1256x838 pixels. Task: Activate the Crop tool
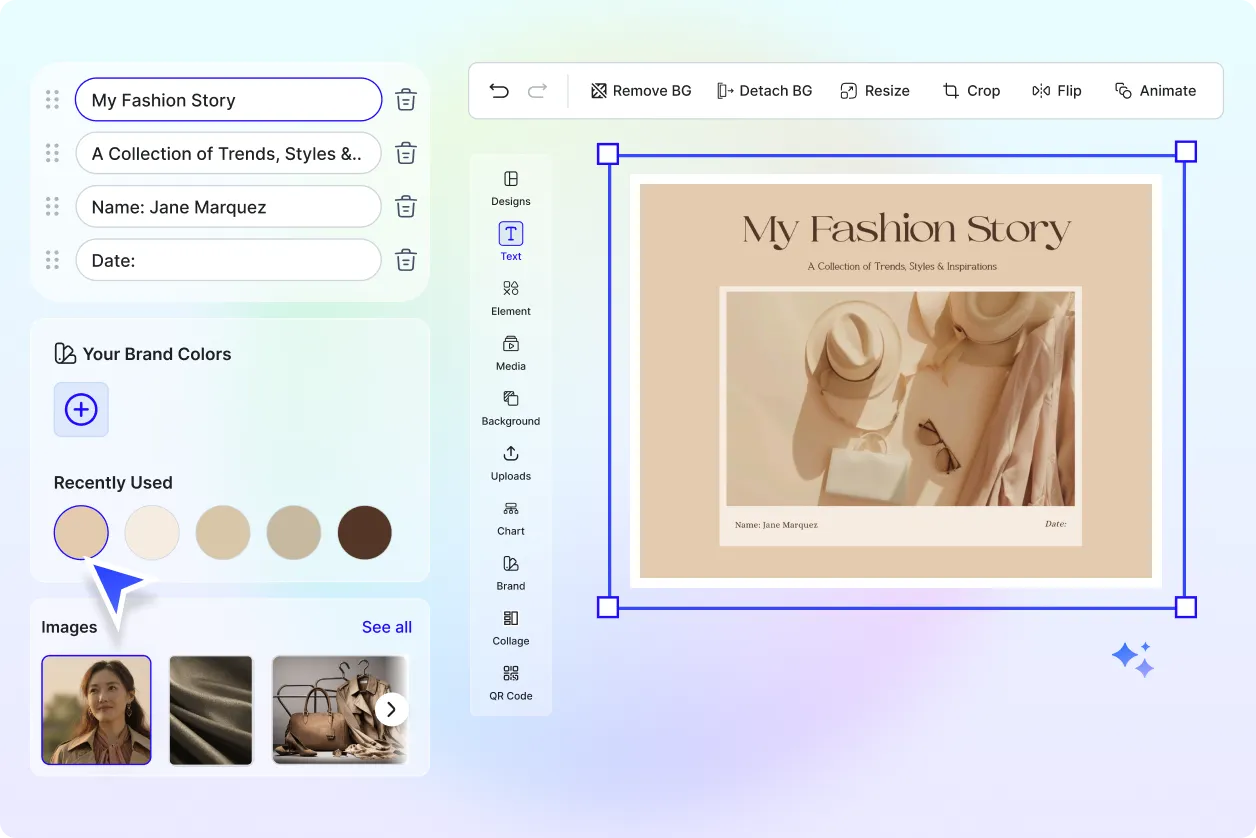pos(971,90)
